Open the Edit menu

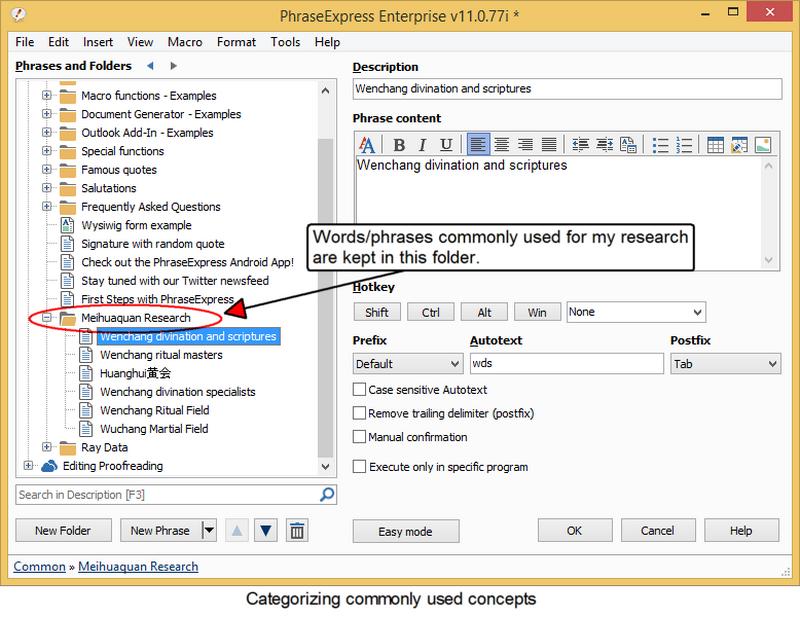coord(58,42)
